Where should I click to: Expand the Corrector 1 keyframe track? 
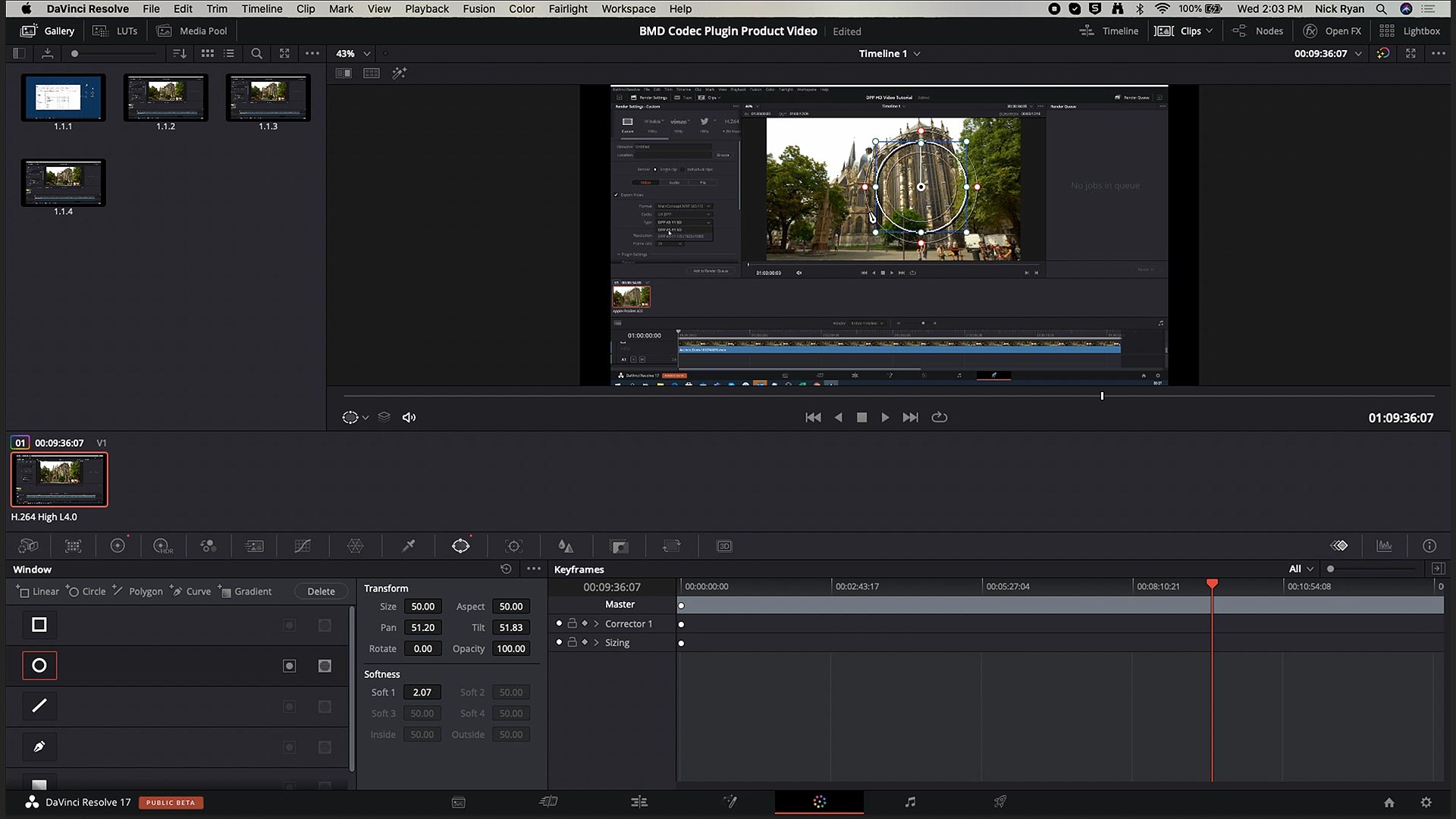tap(597, 623)
